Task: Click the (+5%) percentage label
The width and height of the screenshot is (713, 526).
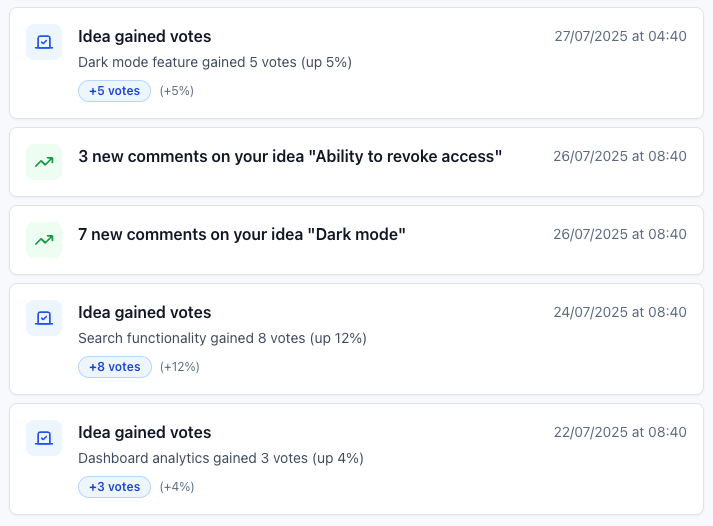Action: click(176, 91)
